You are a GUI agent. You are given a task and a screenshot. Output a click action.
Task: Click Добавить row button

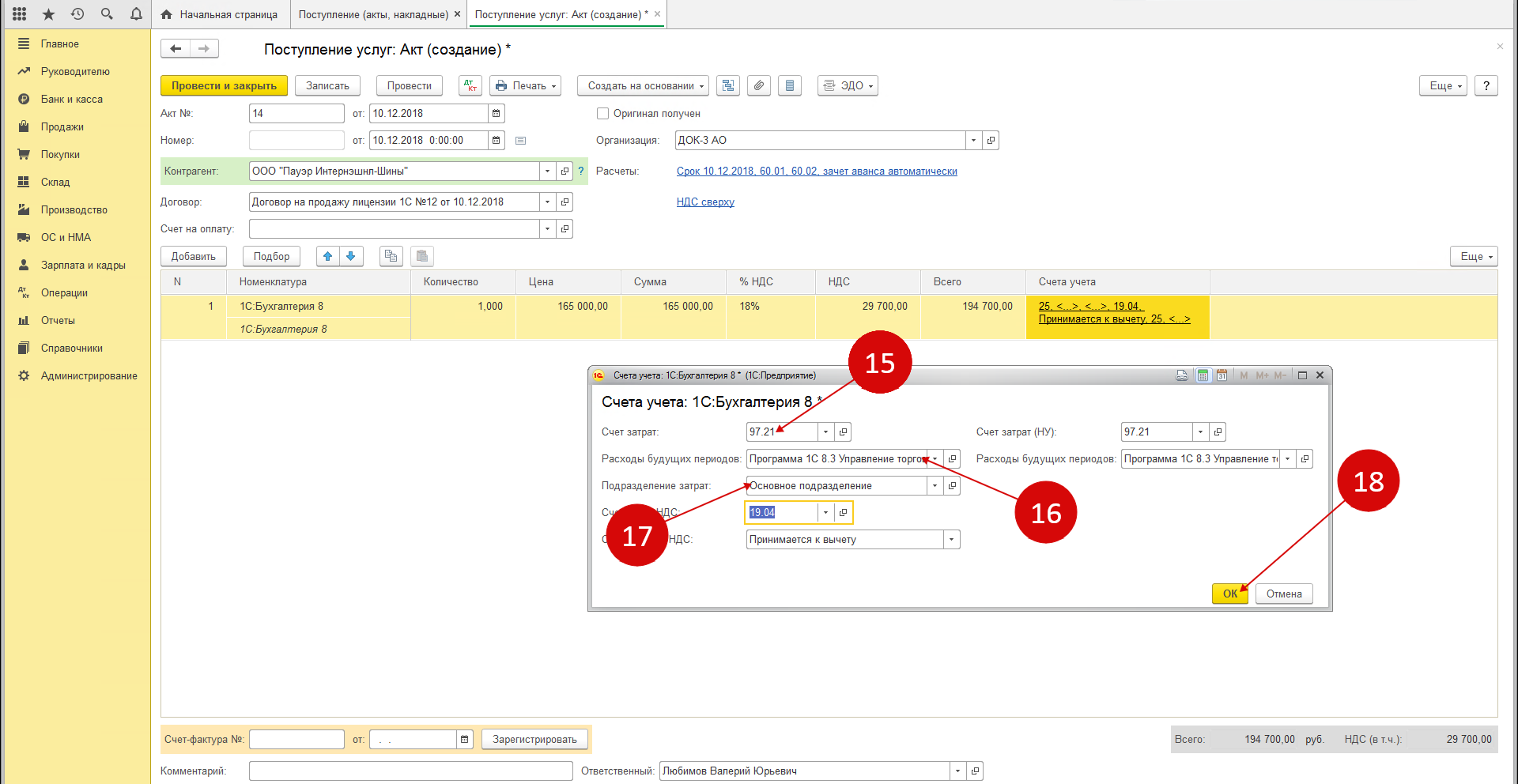click(193, 256)
